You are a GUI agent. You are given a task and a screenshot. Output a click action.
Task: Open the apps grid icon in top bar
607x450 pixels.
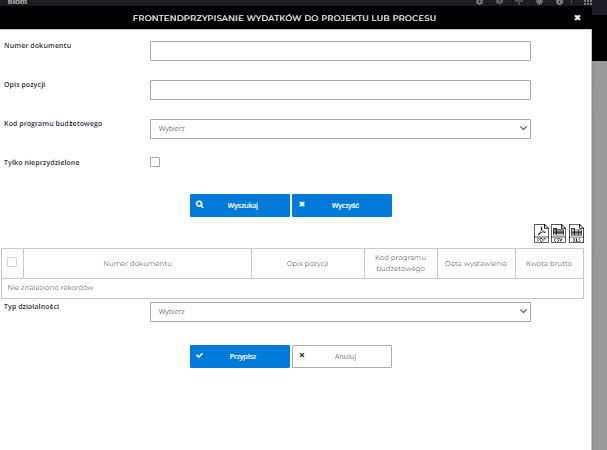(589, 3)
